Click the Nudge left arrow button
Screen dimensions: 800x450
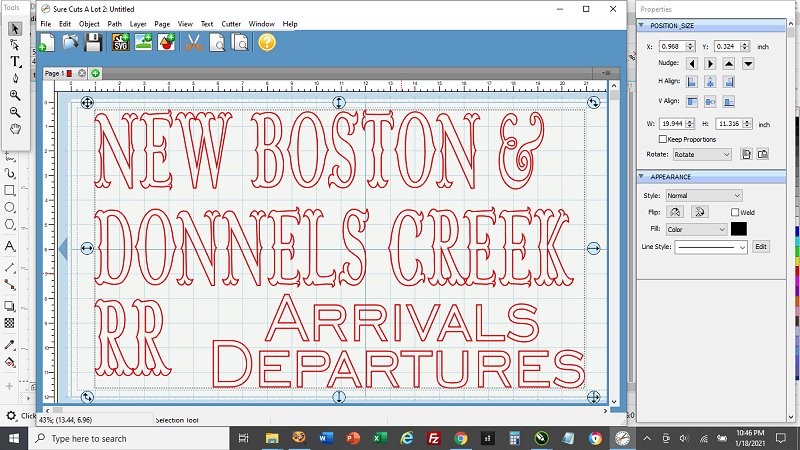(x=691, y=63)
